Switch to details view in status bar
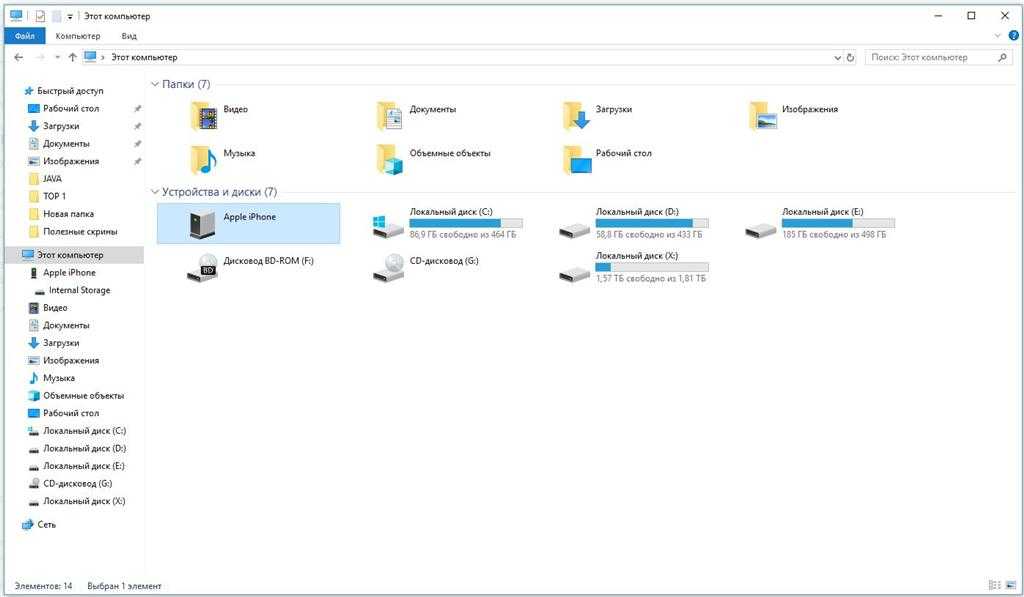Viewport: 1024px width, 597px height. tap(995, 585)
